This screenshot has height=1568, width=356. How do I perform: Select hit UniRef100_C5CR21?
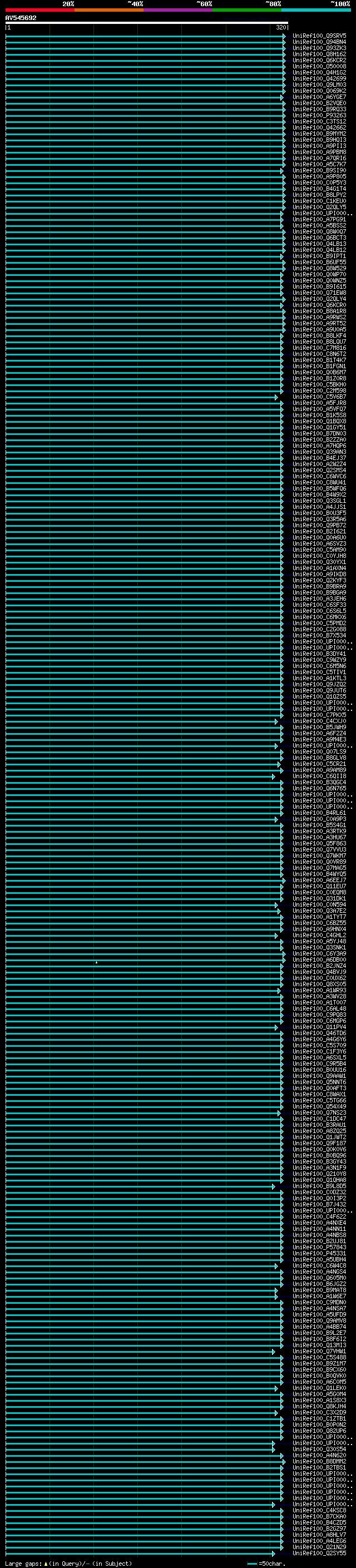[x=319, y=764]
